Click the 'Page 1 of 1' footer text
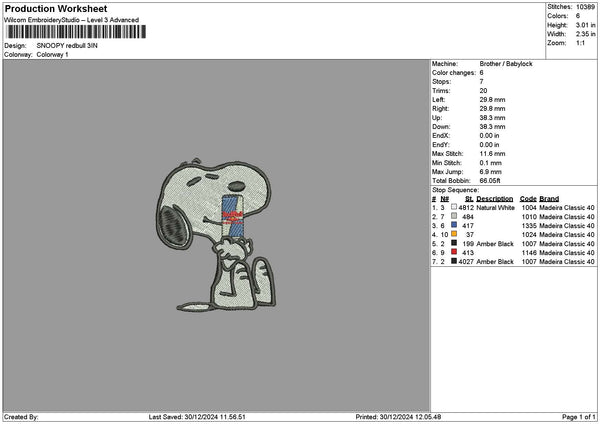This screenshot has height=424, width=600. pyautogui.click(x=579, y=417)
